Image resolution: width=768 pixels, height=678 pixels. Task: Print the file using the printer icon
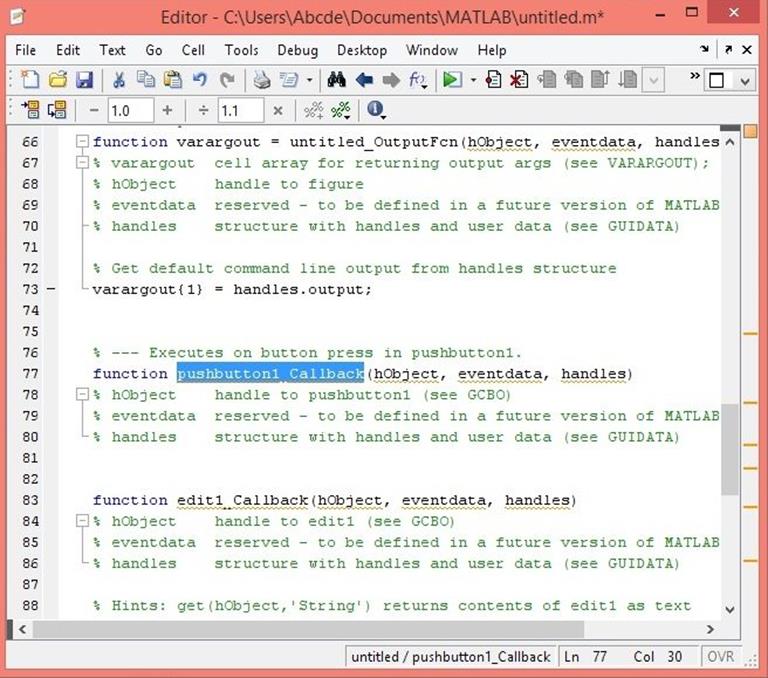(x=261, y=80)
